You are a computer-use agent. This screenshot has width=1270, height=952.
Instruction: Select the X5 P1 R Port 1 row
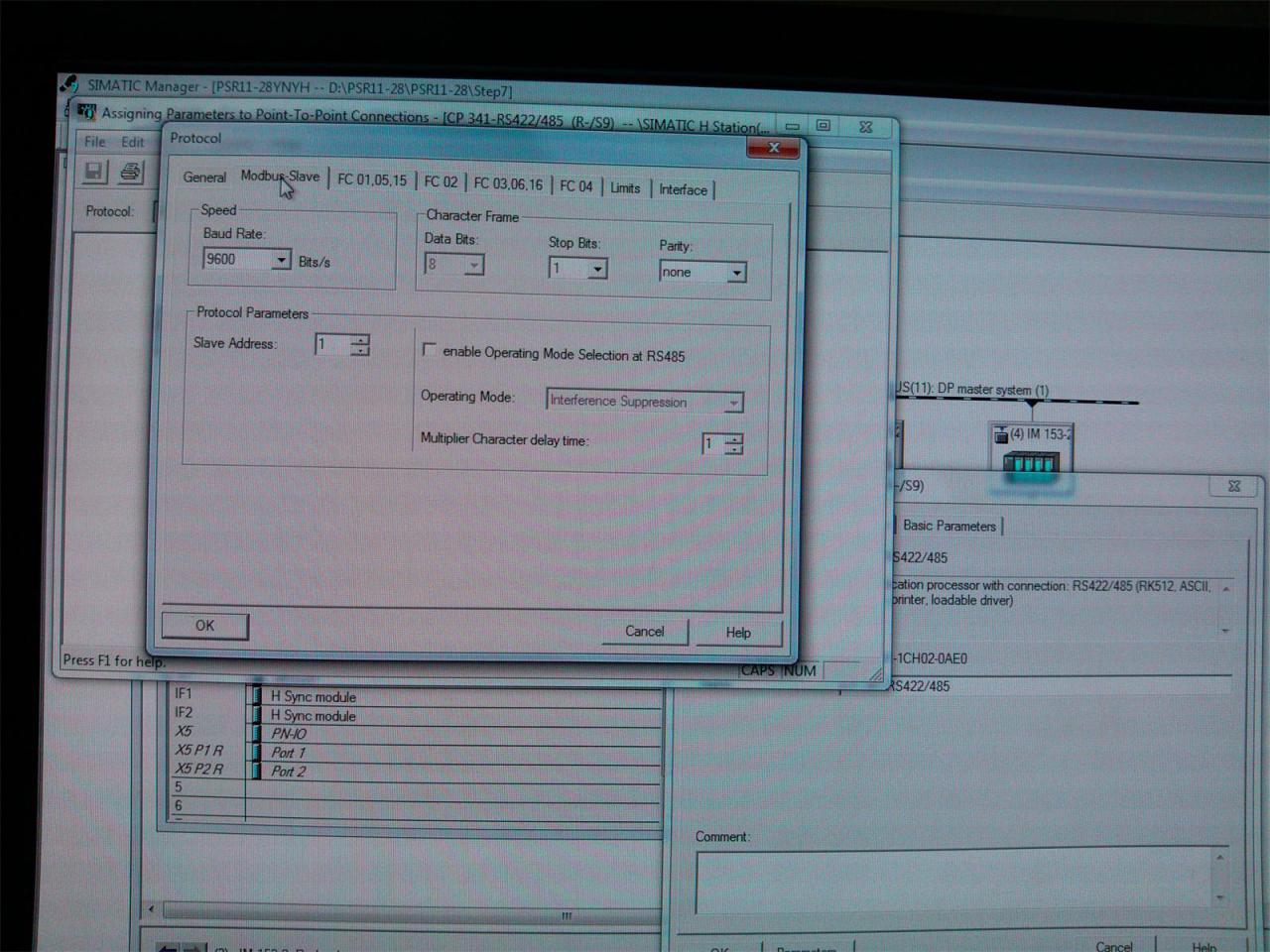click(415, 752)
